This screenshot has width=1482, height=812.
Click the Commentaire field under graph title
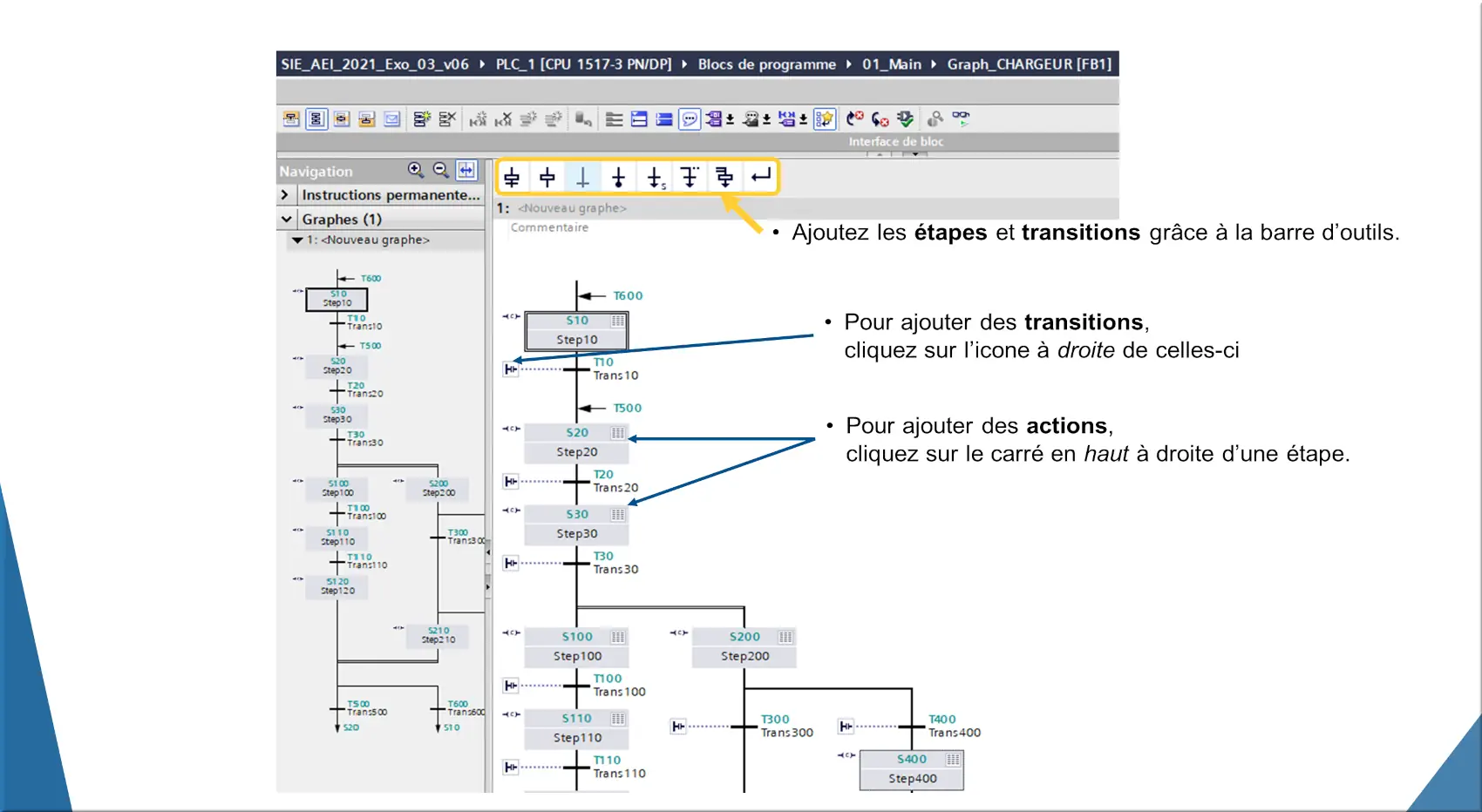coord(549,227)
